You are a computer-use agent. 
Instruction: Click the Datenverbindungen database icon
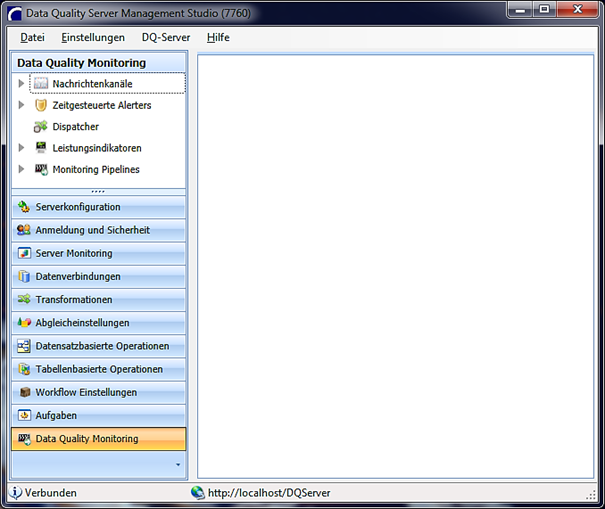[24, 276]
